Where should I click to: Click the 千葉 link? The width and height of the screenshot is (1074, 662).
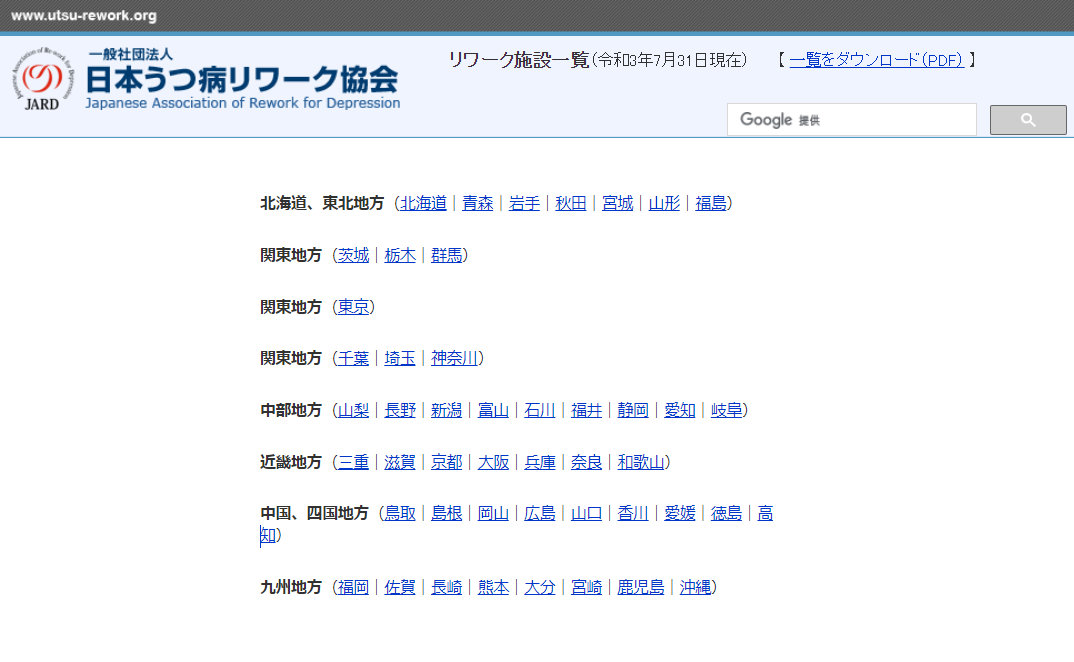353,358
